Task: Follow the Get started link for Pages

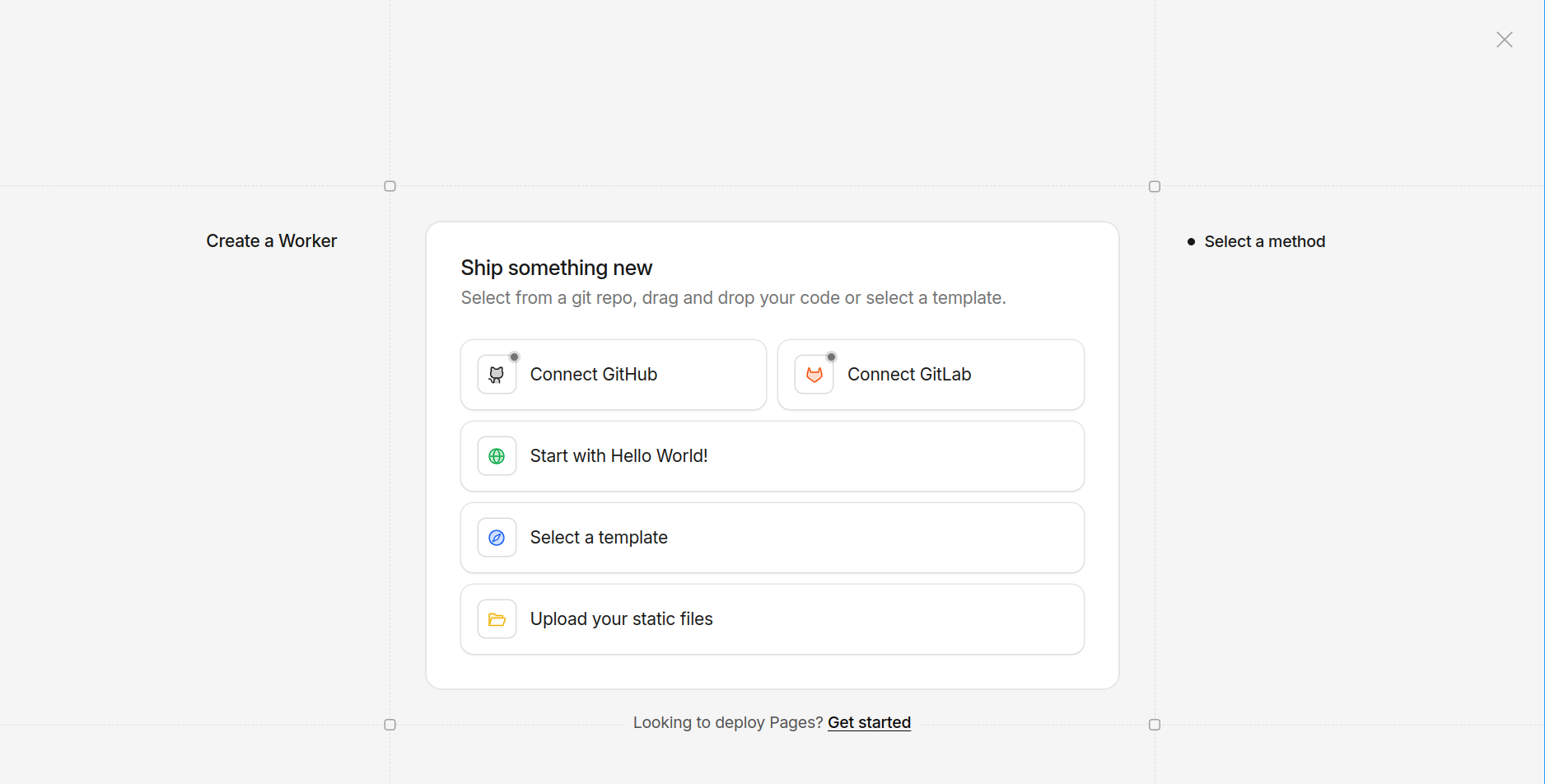Action: (x=870, y=722)
